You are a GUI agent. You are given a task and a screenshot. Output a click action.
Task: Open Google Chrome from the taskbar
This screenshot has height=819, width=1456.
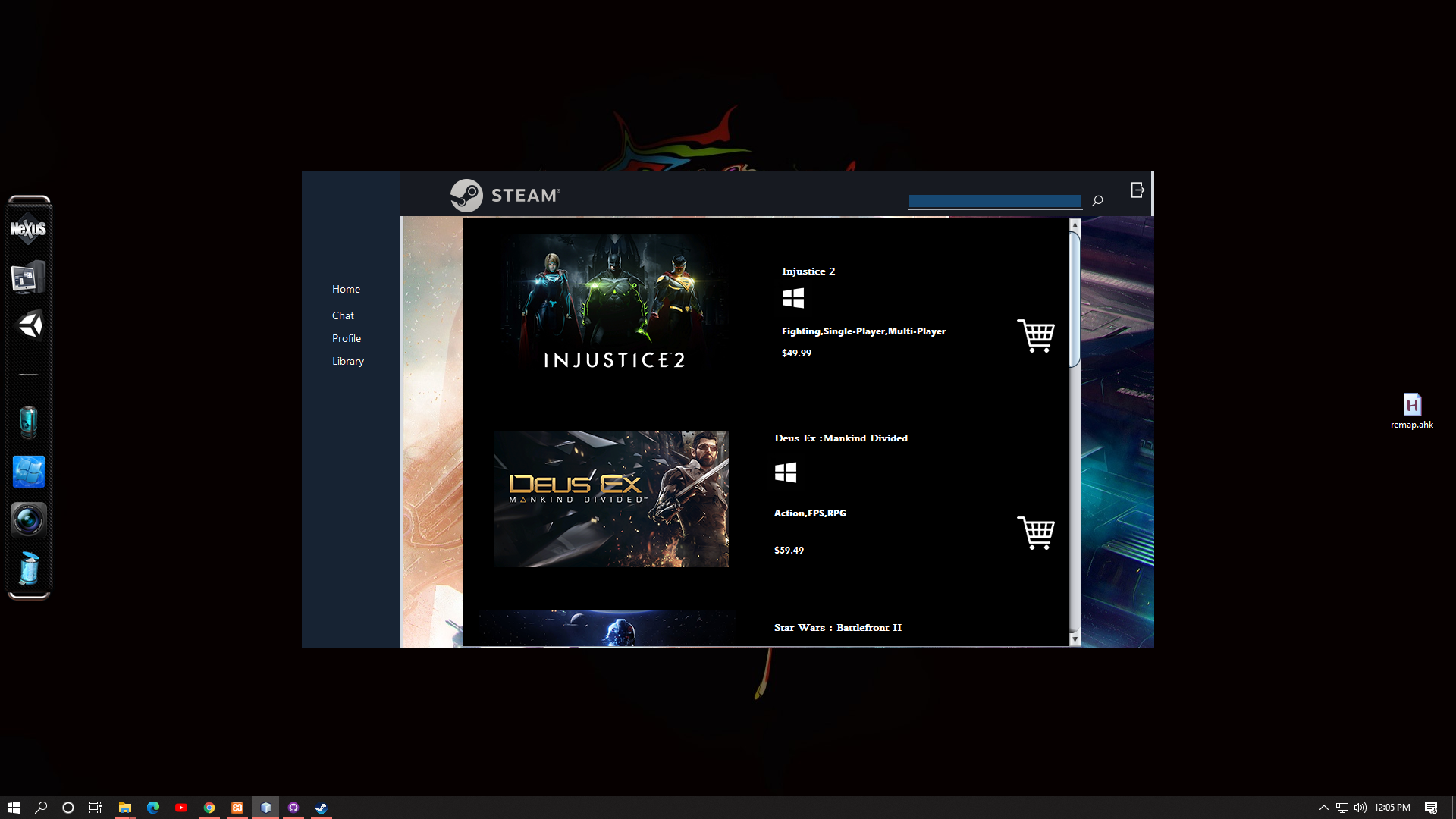[x=209, y=808]
